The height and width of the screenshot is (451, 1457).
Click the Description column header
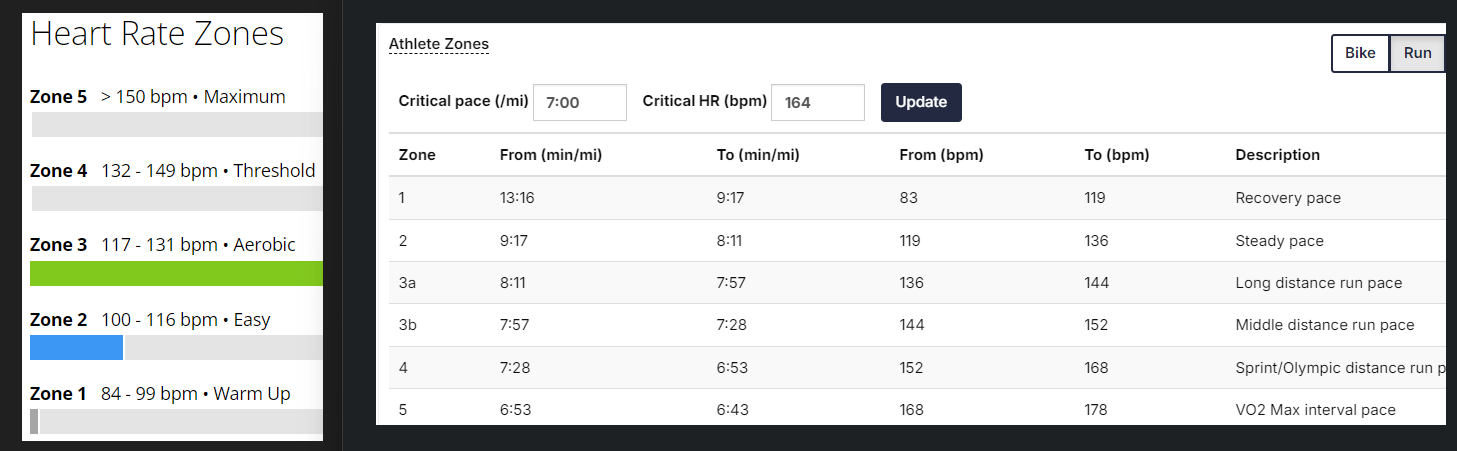click(1277, 155)
